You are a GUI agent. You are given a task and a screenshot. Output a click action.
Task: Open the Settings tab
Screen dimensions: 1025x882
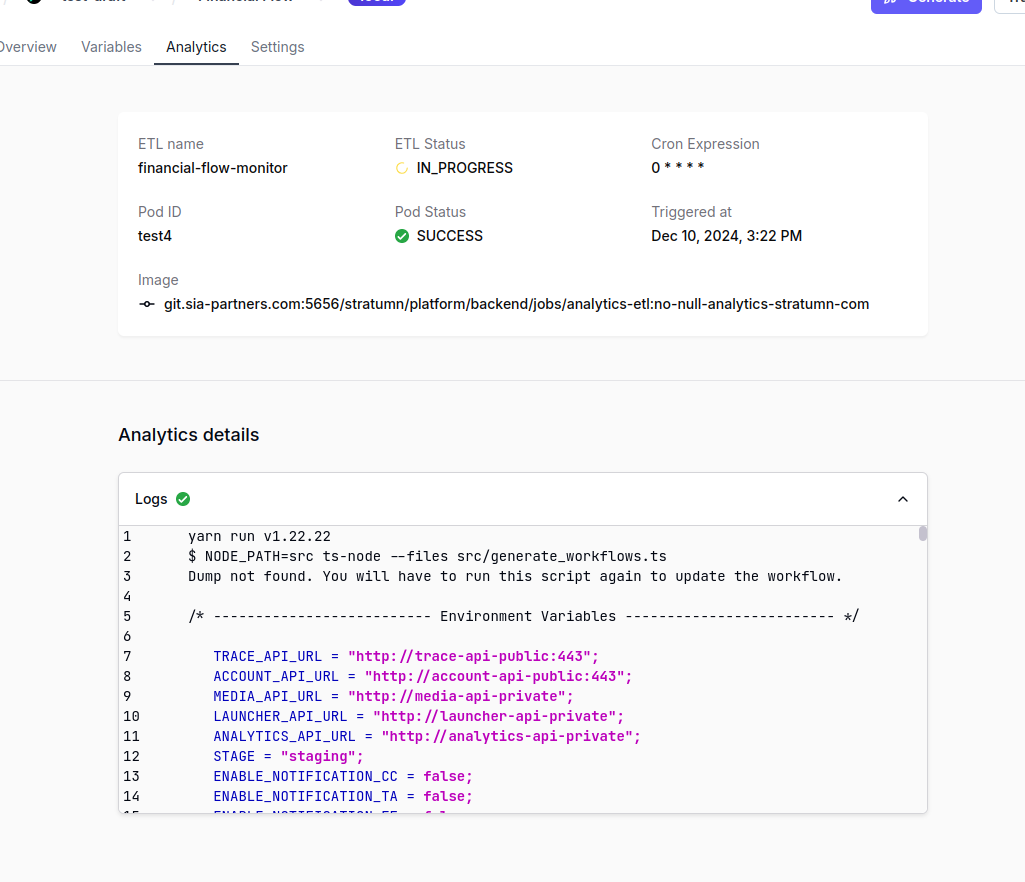(277, 47)
